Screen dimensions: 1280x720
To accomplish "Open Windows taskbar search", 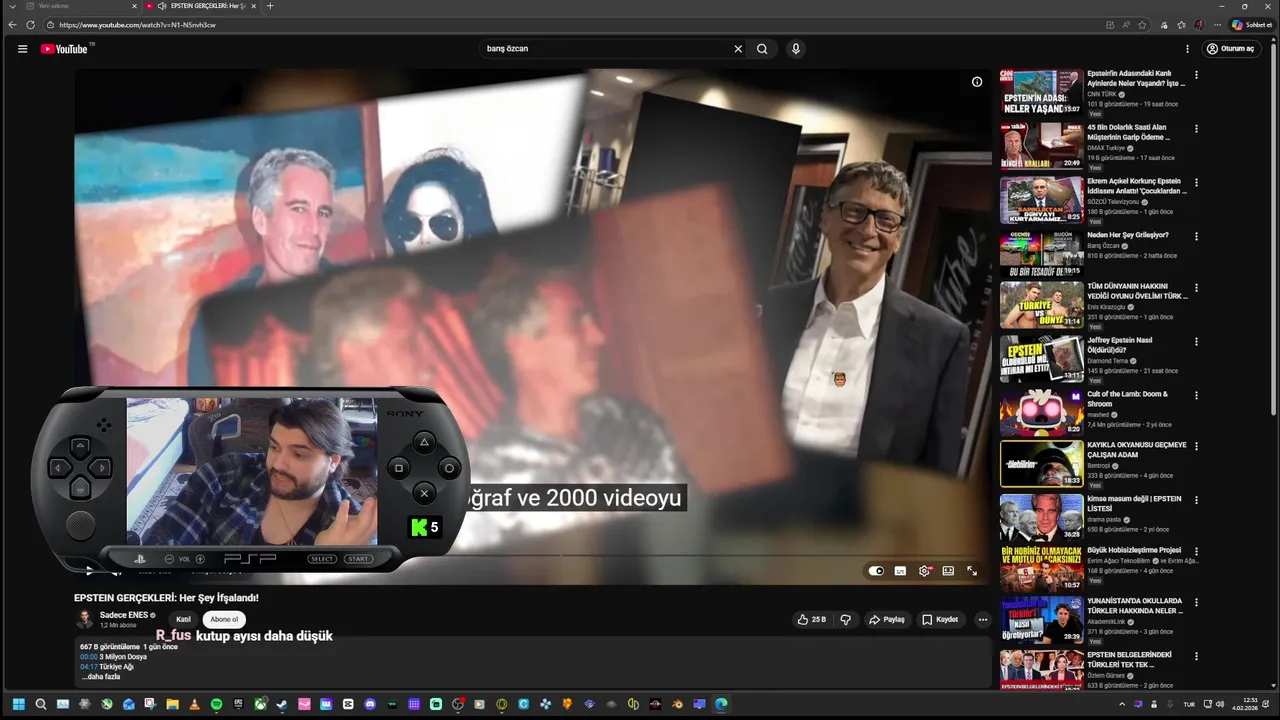I will tap(40, 704).
